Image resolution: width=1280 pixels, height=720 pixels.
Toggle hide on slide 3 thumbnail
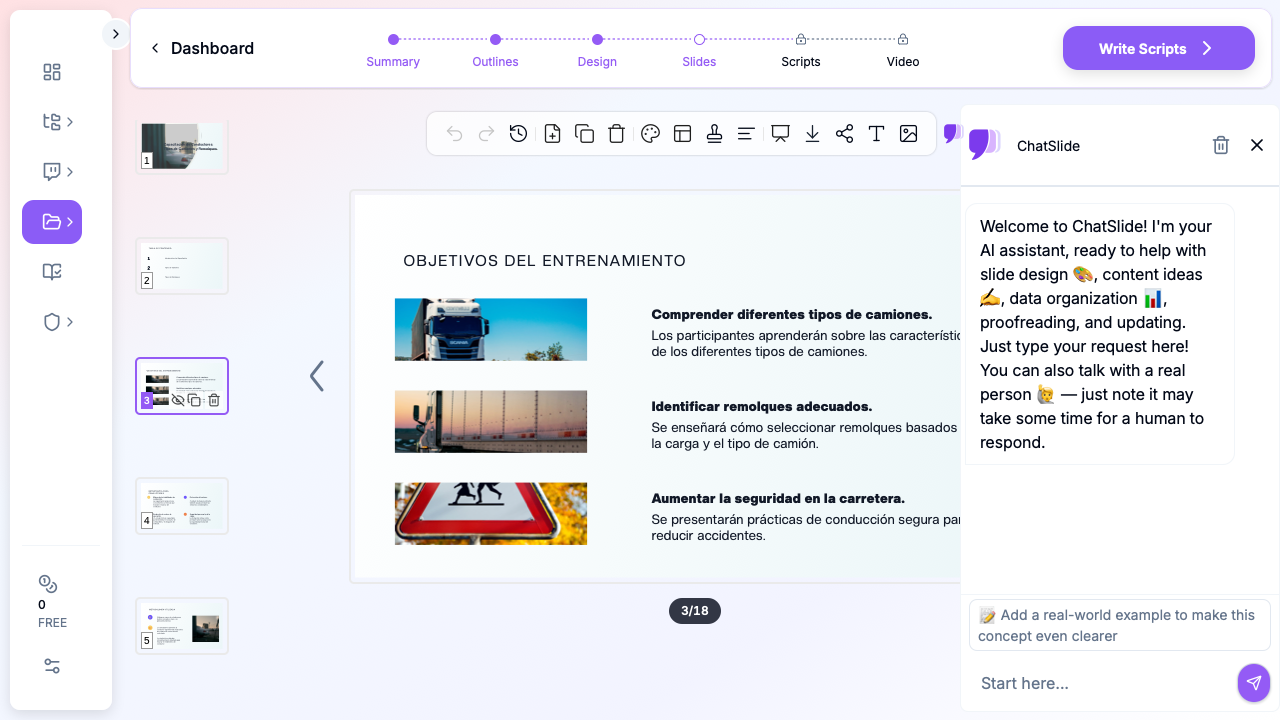pyautogui.click(x=178, y=400)
